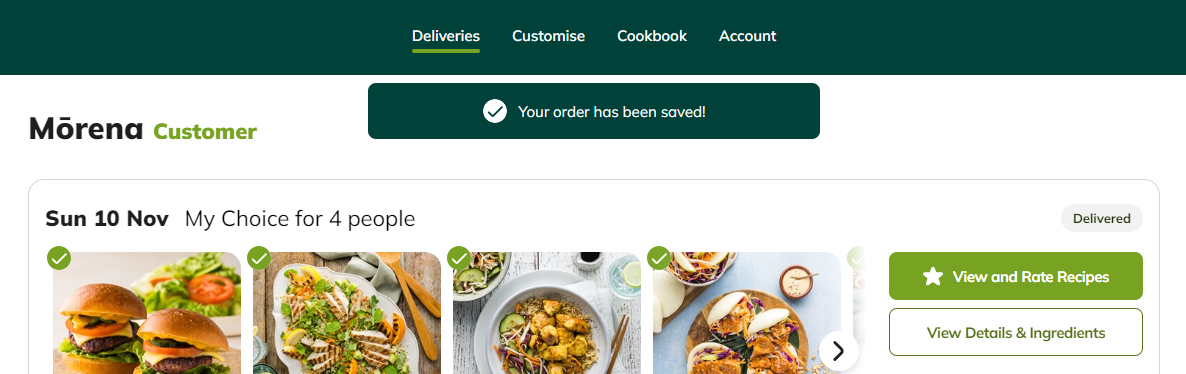Click the next arrow on the recipe carousel
Screen dimensions: 1186x374
[x=838, y=351]
